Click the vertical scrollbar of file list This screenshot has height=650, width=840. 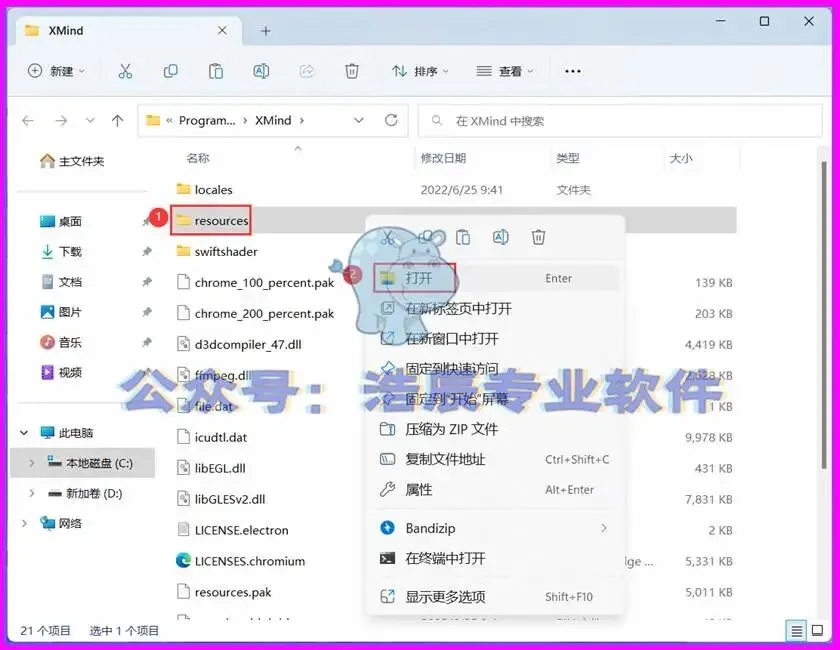tap(823, 316)
